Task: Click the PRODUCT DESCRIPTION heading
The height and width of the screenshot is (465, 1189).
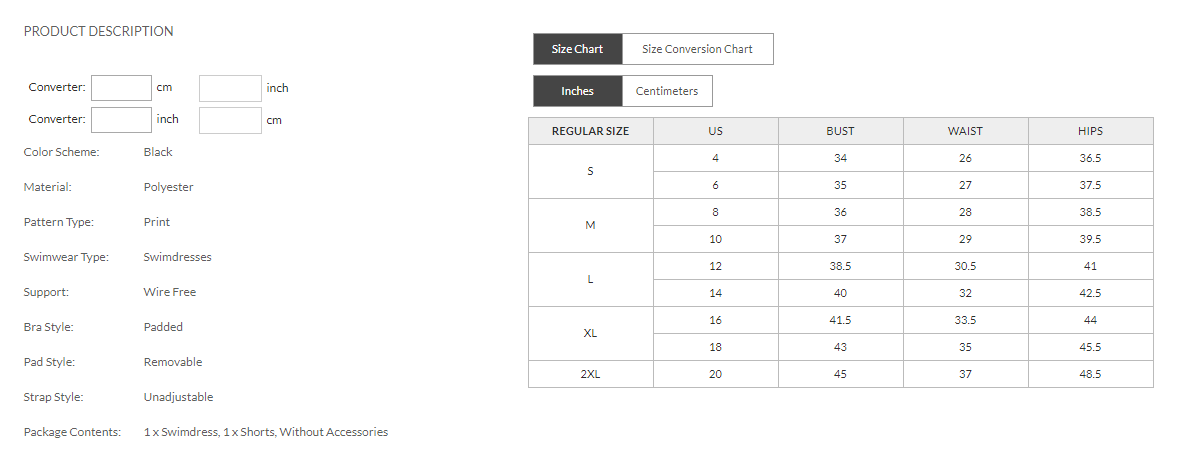Action: (x=98, y=31)
